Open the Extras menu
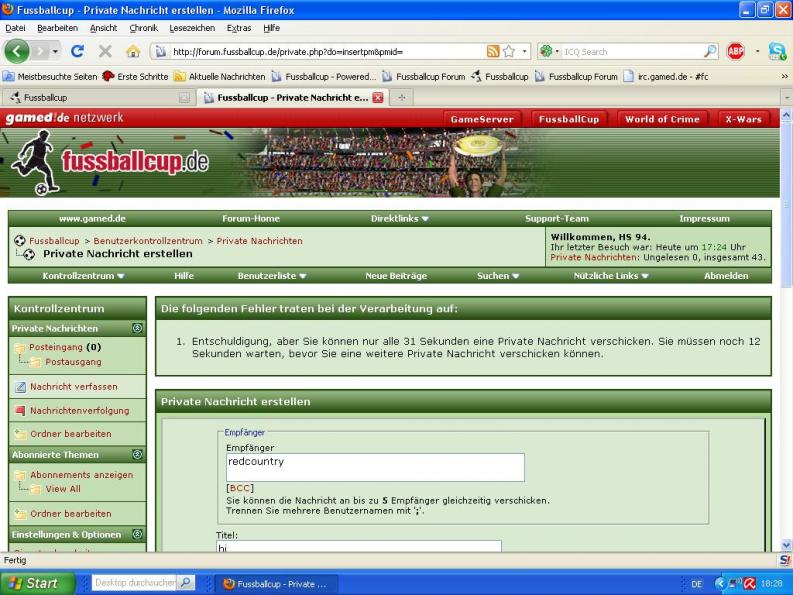 (x=239, y=28)
